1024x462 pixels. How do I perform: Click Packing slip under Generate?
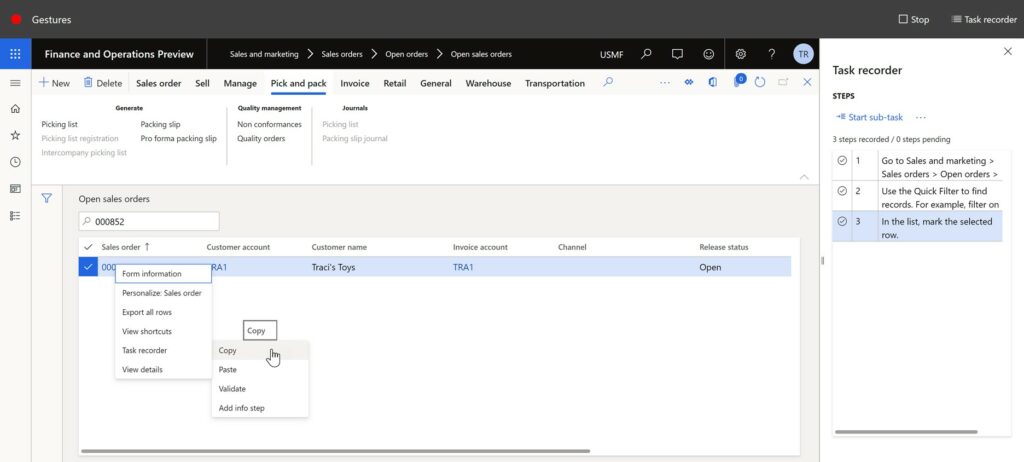(x=160, y=124)
